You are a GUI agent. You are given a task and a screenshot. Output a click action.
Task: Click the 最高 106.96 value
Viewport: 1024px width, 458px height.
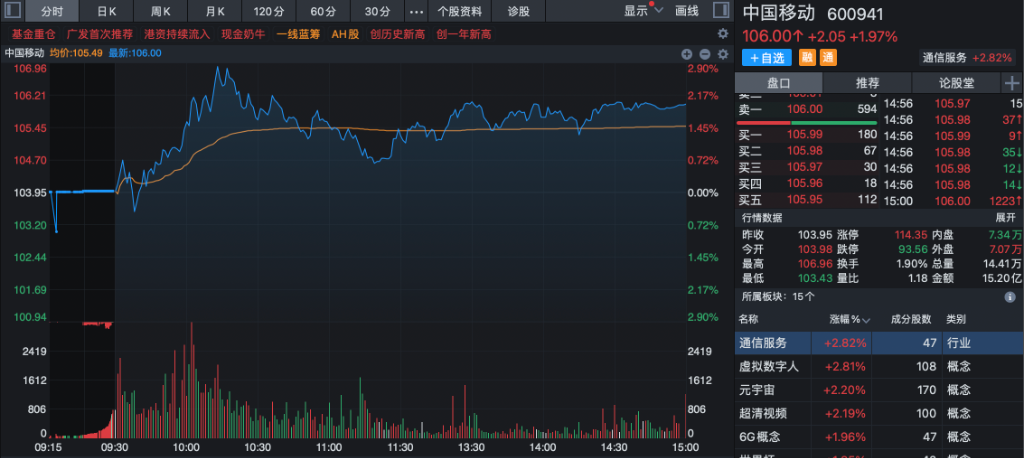click(x=817, y=264)
